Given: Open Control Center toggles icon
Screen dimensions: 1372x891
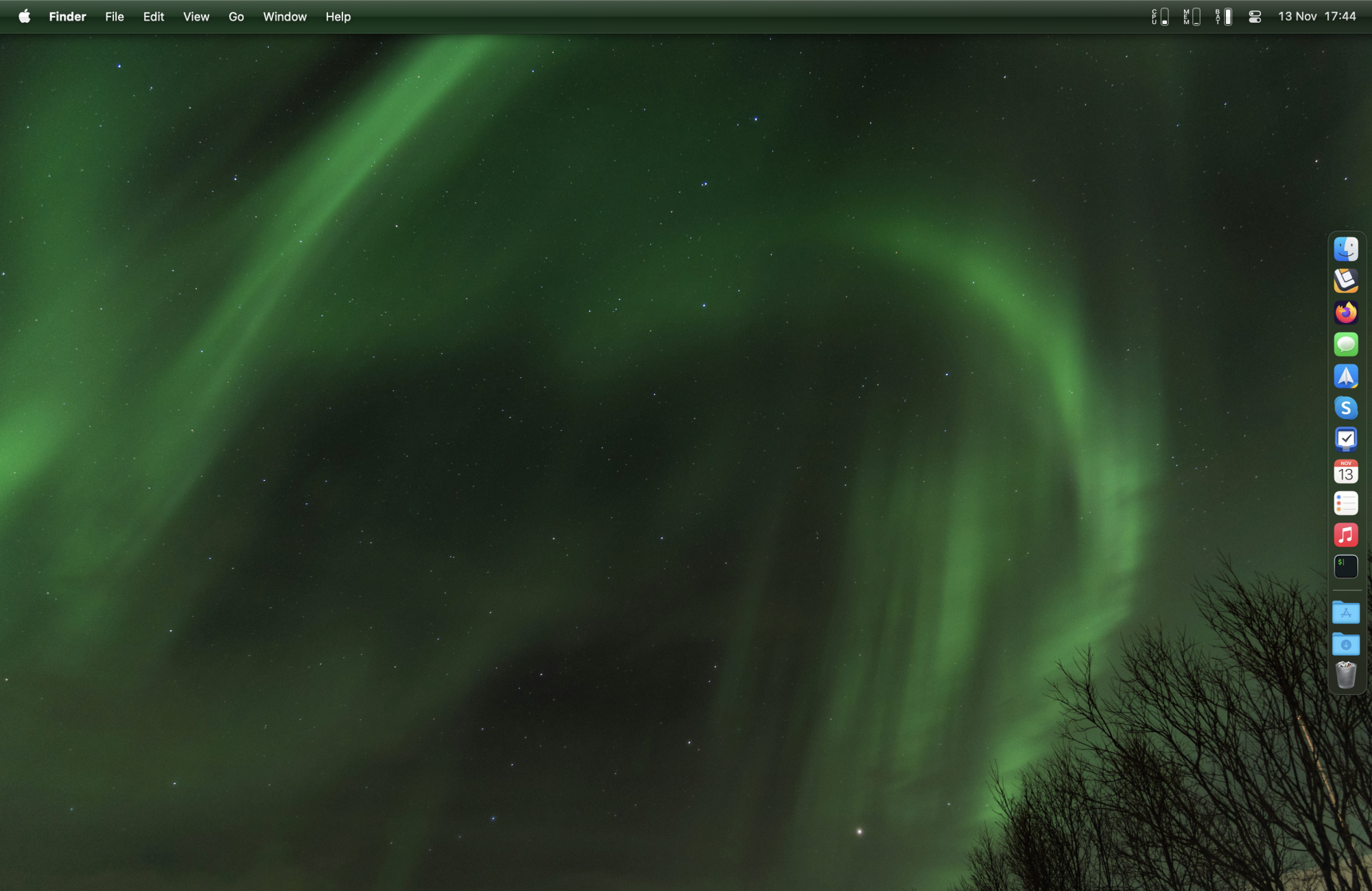Looking at the screenshot, I should coord(1255,17).
